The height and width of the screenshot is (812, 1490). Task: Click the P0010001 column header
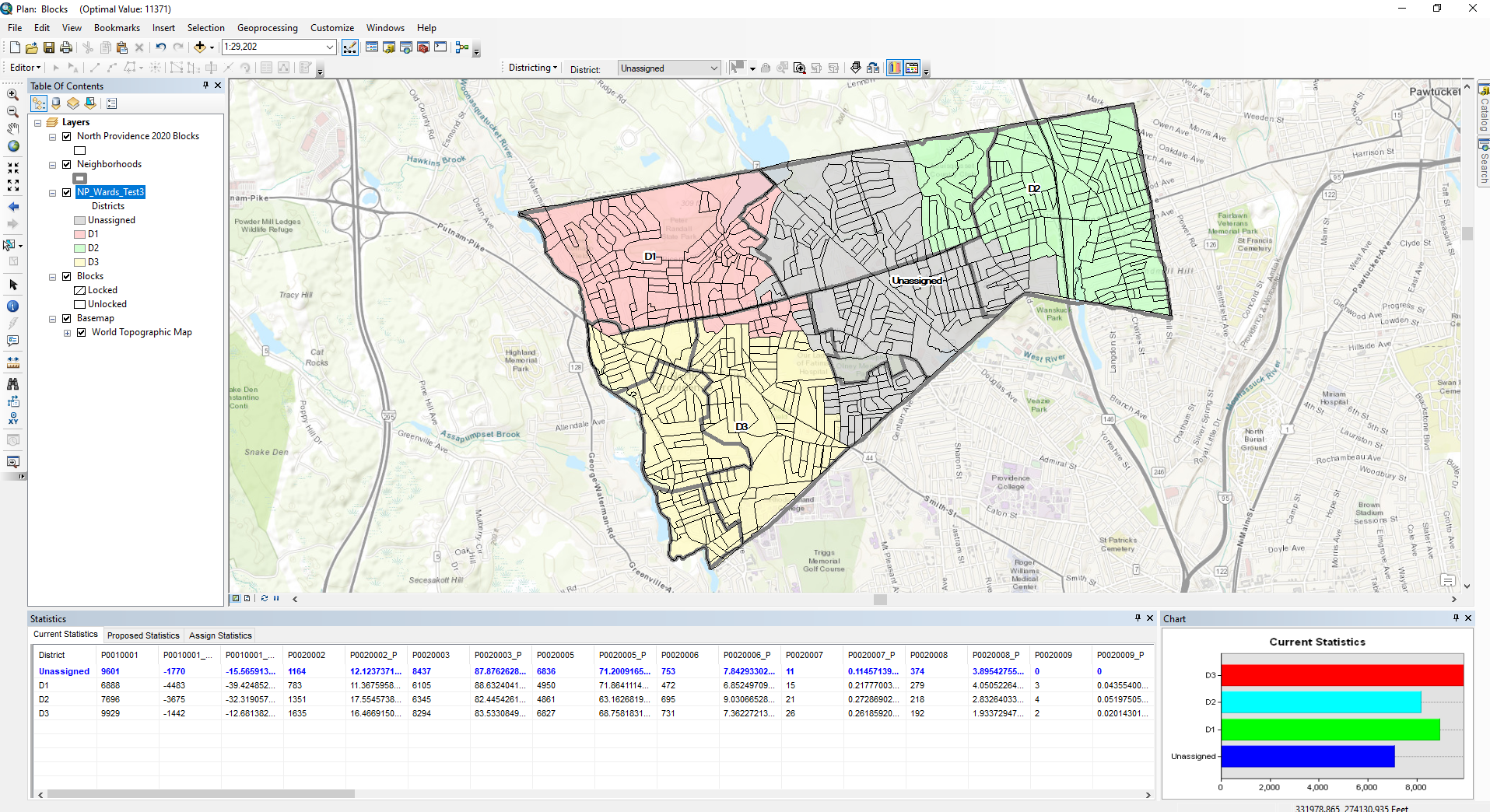(128, 655)
